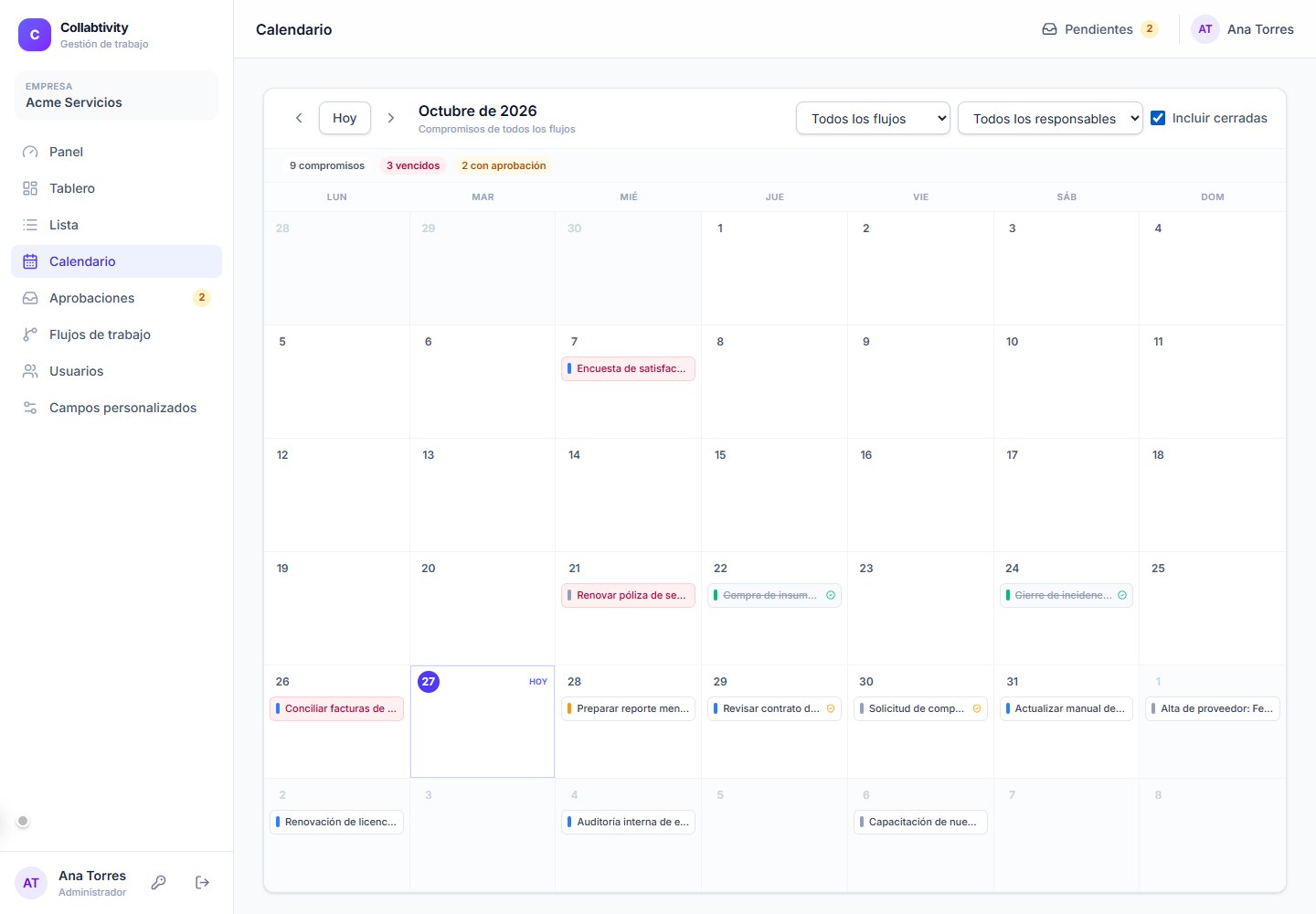Click the check icon on Compra de insum event

coord(831,595)
